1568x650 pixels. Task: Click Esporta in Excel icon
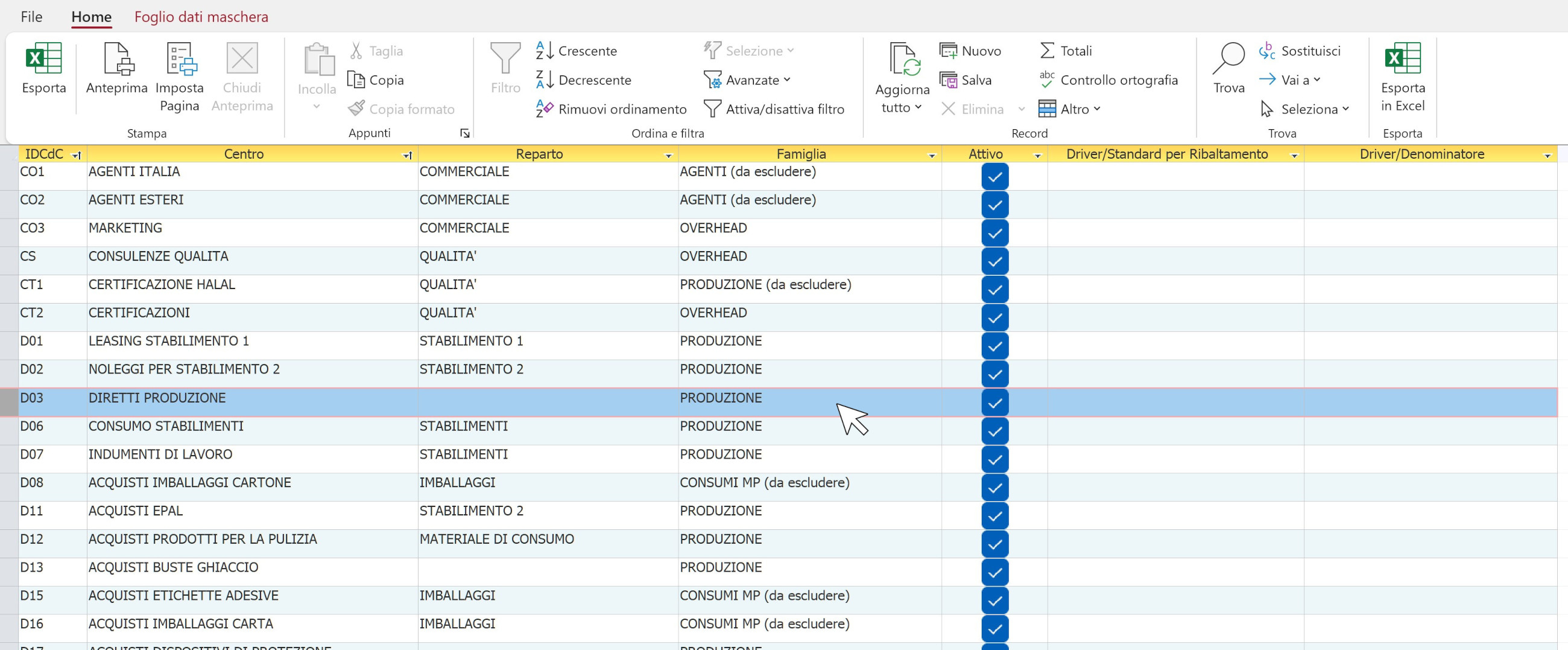[x=1403, y=59]
